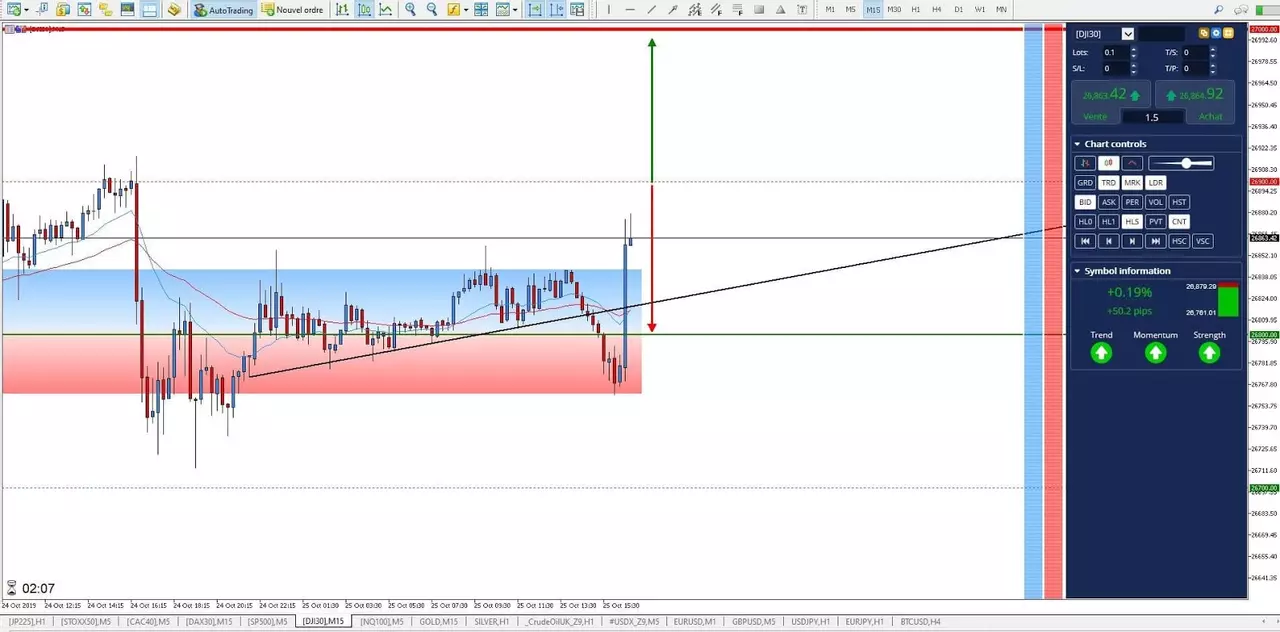Switch to the NQ100,M5 chart tab

(x=382, y=621)
